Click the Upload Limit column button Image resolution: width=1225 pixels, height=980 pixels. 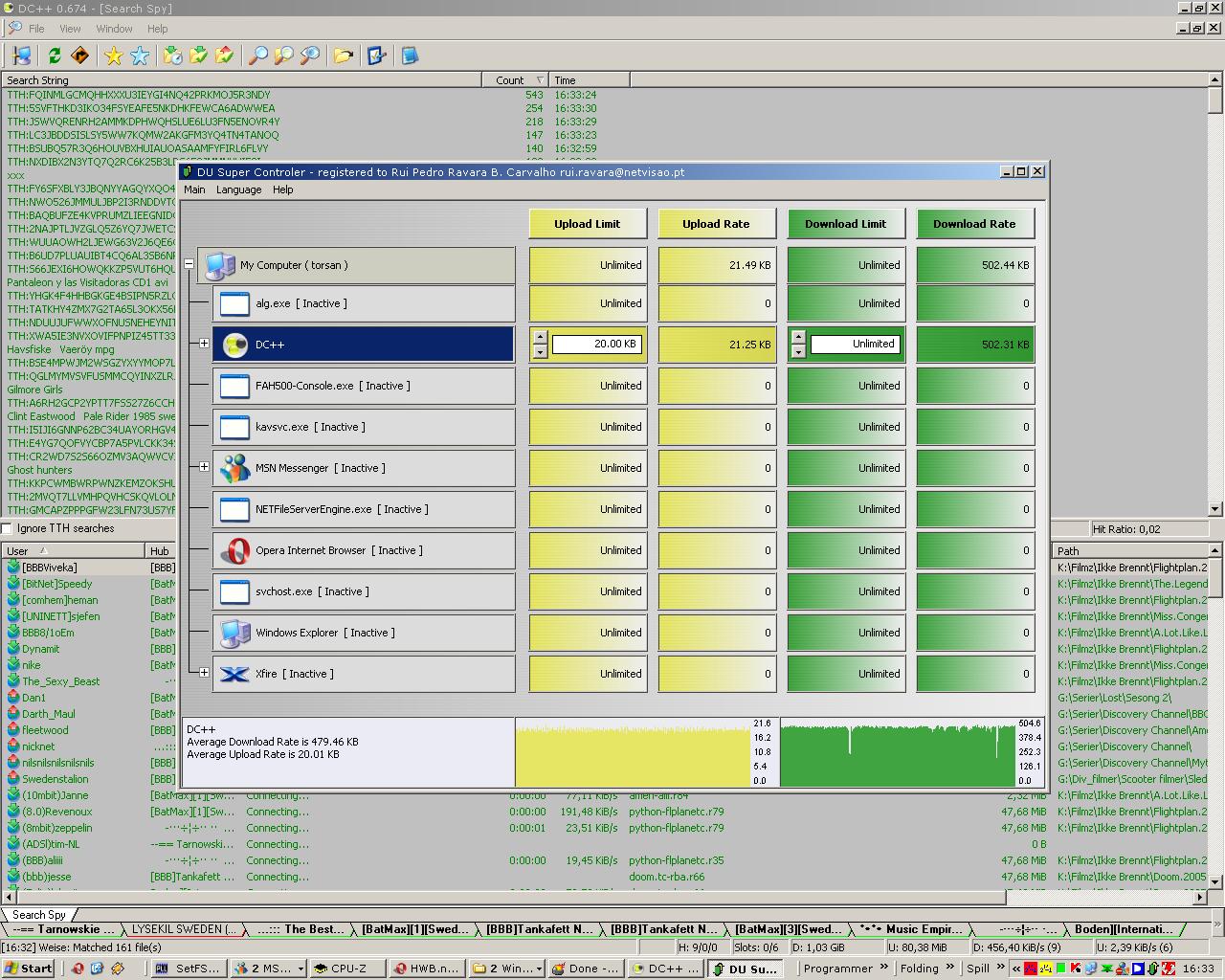pyautogui.click(x=588, y=224)
